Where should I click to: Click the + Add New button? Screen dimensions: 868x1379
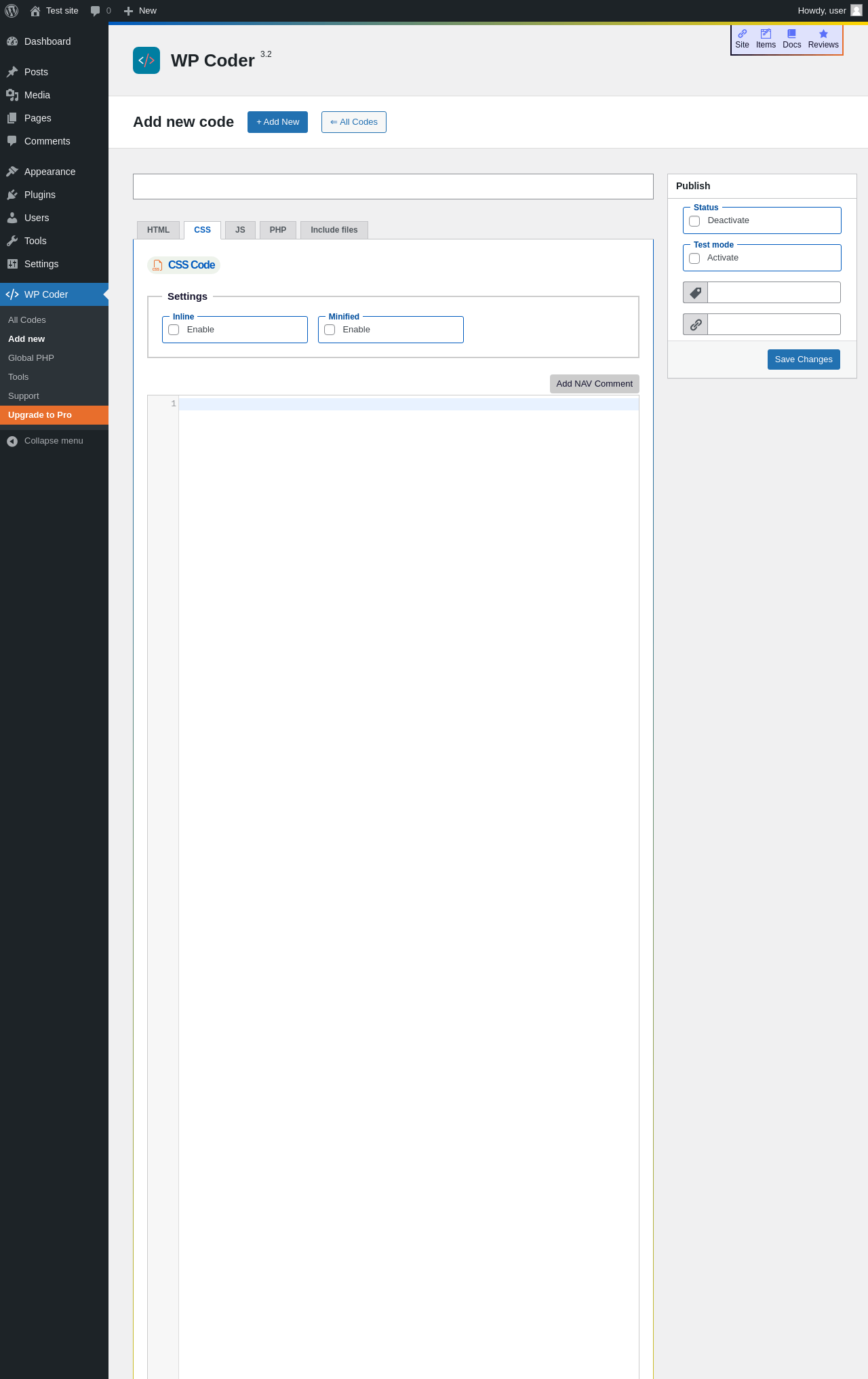pos(277,122)
